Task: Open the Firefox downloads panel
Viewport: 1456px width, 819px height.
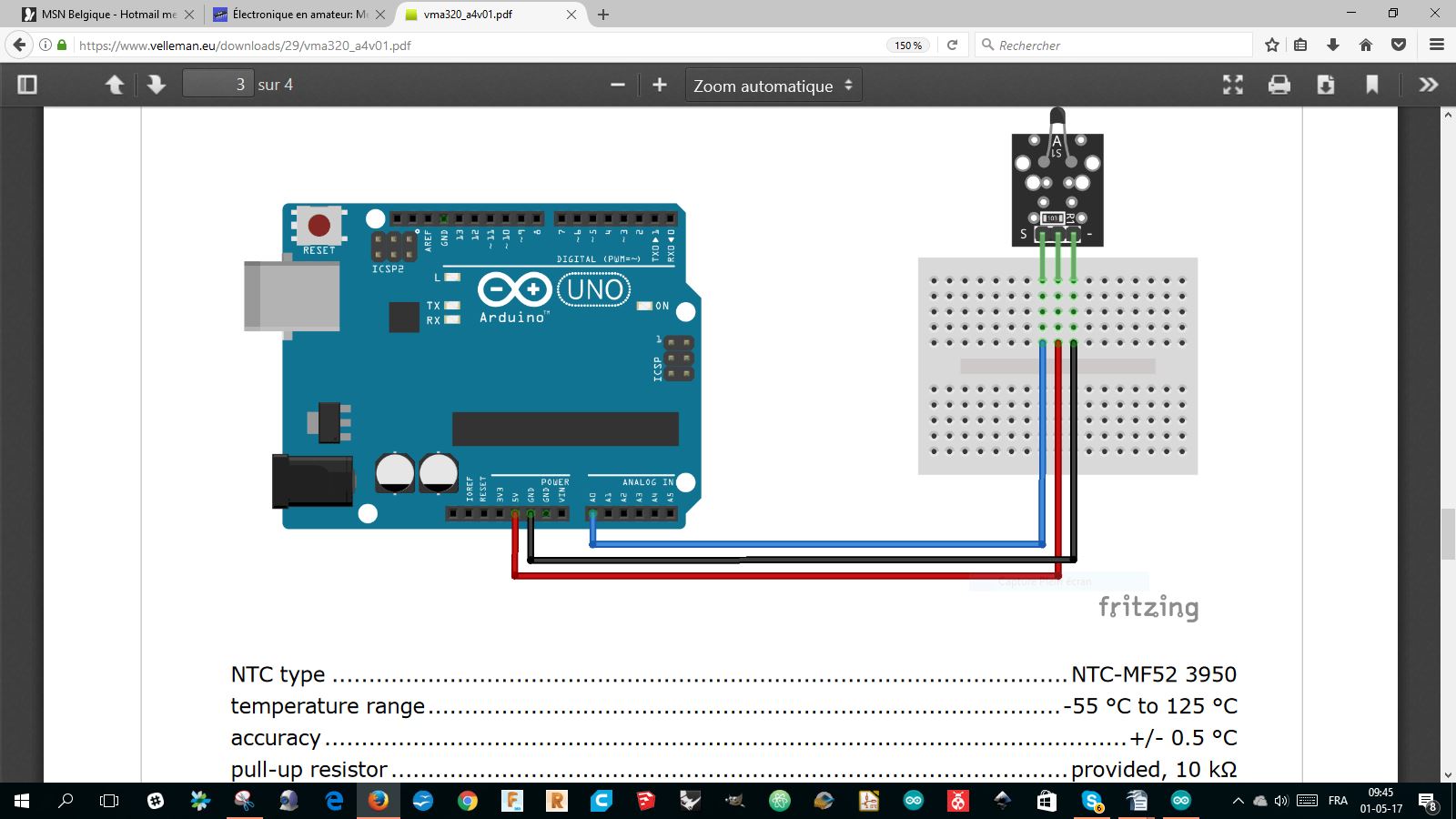Action: tap(1333, 45)
